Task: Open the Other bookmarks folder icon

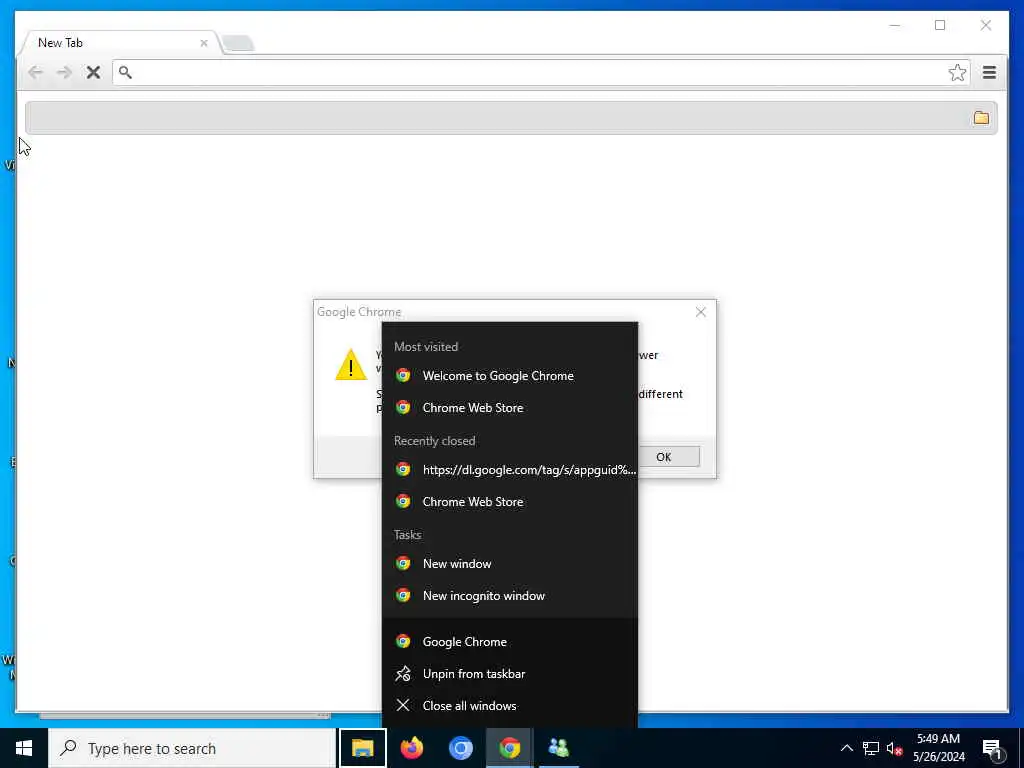Action: (x=981, y=118)
